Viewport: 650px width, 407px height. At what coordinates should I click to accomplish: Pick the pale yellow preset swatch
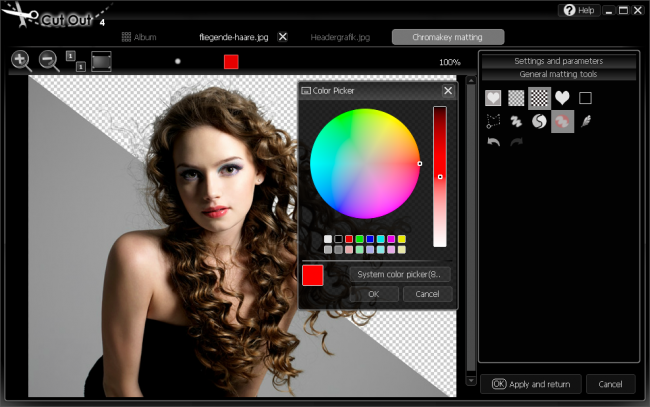tap(402, 250)
